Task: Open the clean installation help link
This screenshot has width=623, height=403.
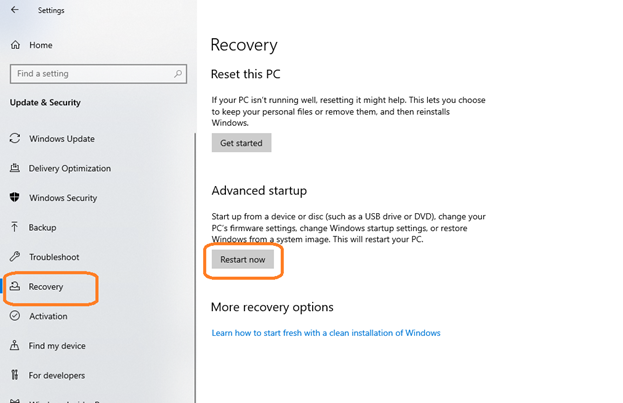Action: 326,333
